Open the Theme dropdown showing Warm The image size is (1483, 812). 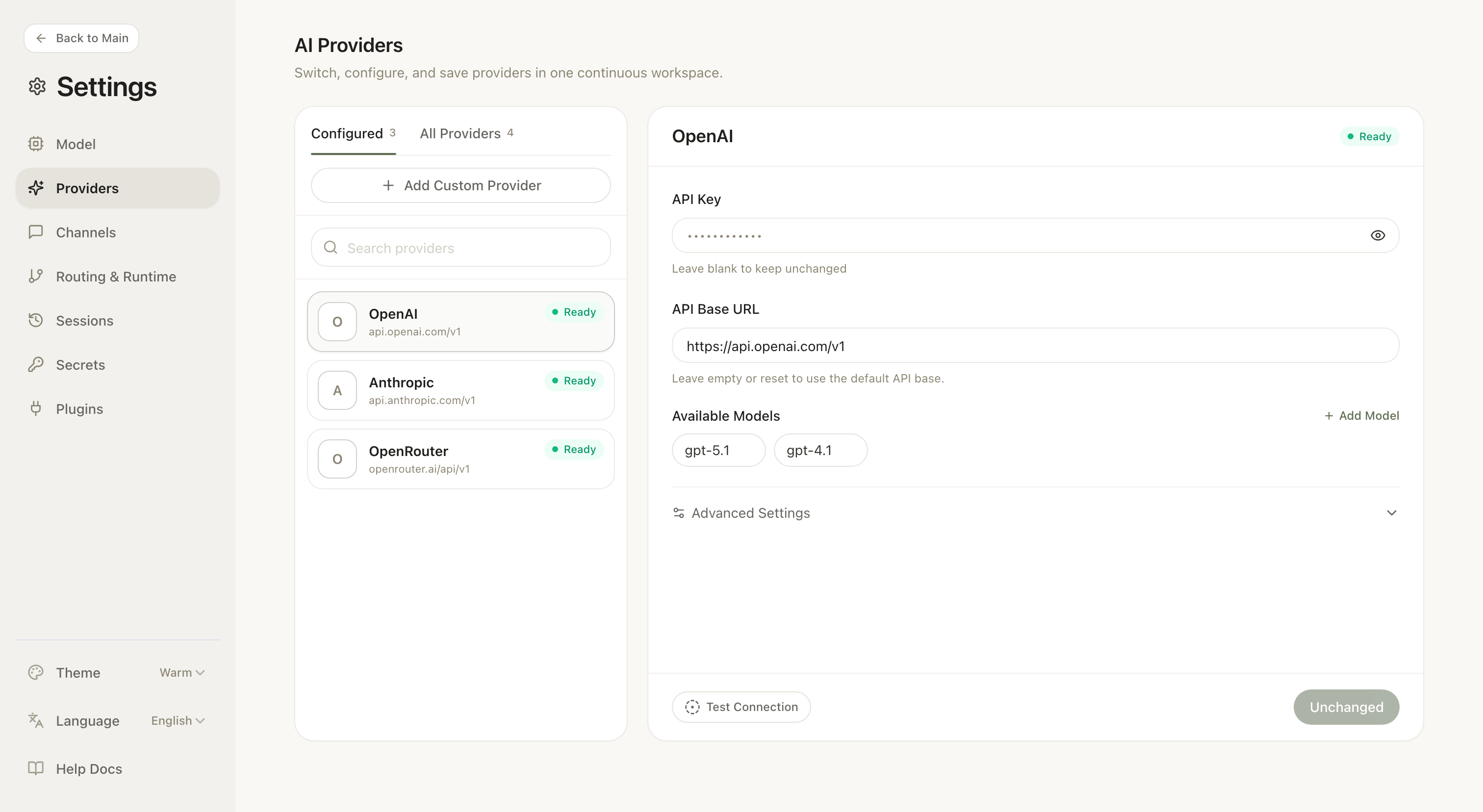pos(182,672)
